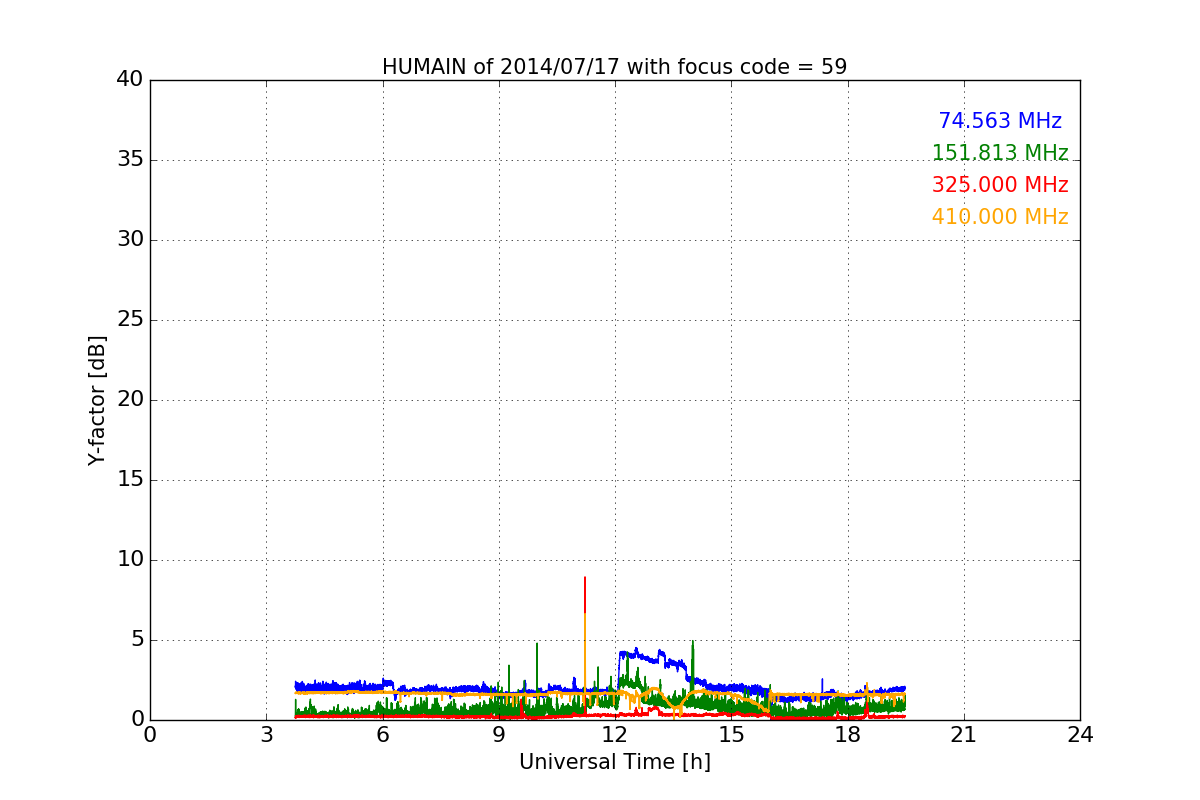Click the y-axis tick label '30'
1200x800 pixels.
[x=130, y=240]
